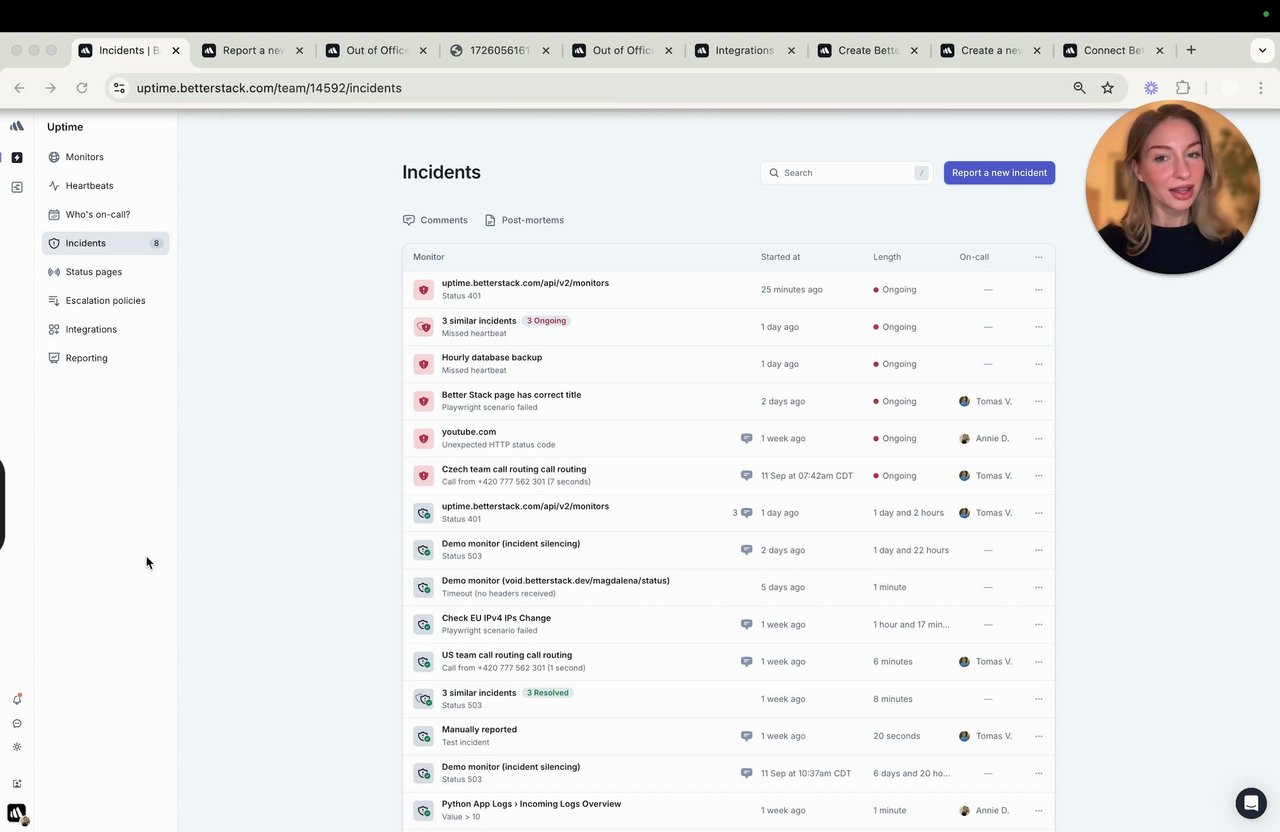The height and width of the screenshot is (832, 1280).
Task: Open options for Manually reported incident
Action: point(1038,736)
